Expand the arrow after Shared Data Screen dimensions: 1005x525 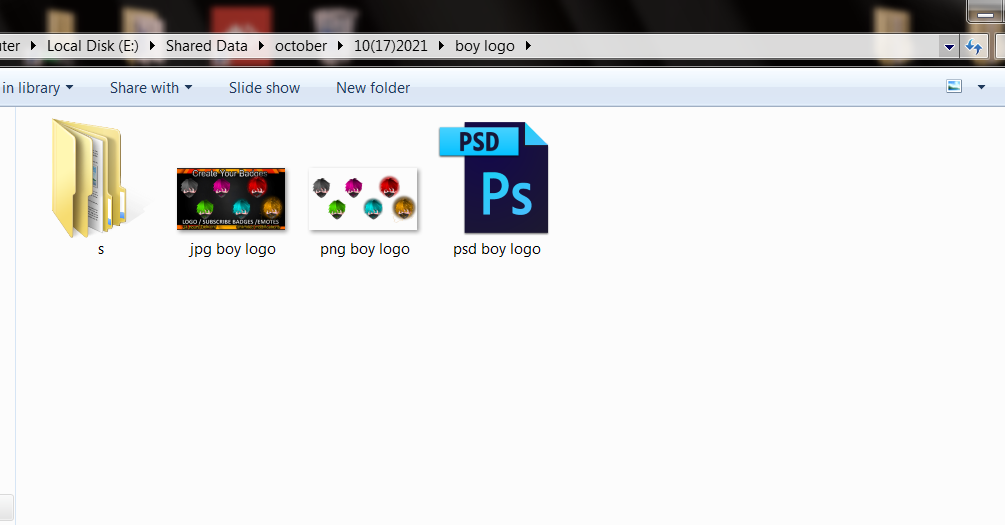click(x=261, y=46)
